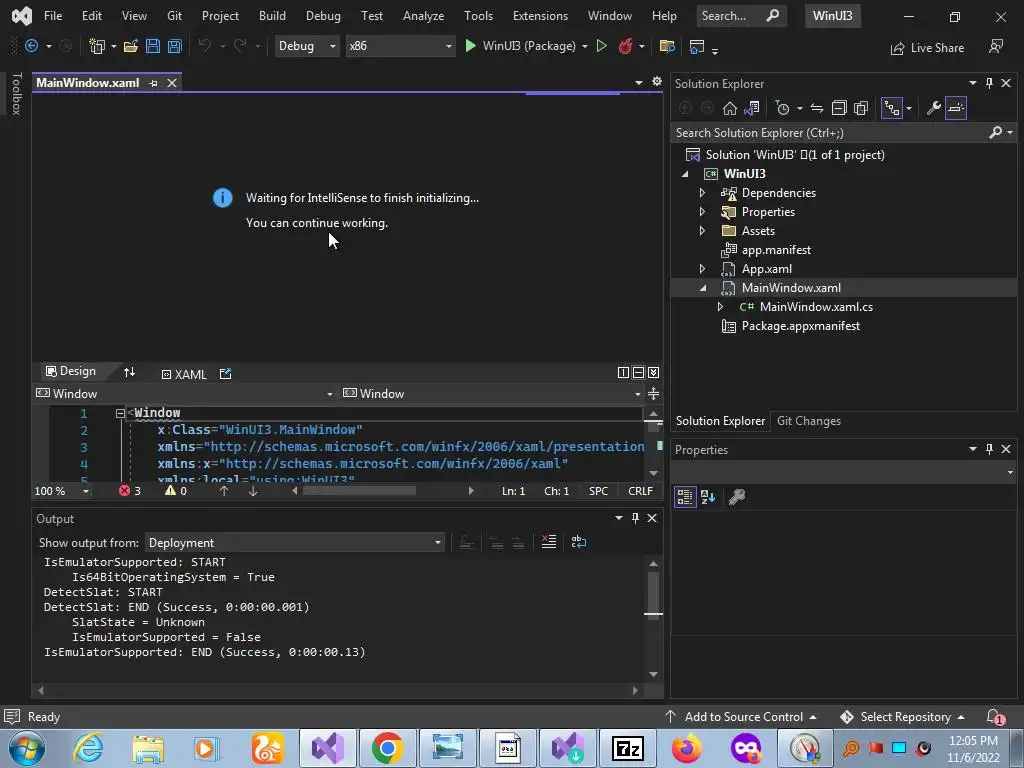Select the Design tab

point(71,372)
